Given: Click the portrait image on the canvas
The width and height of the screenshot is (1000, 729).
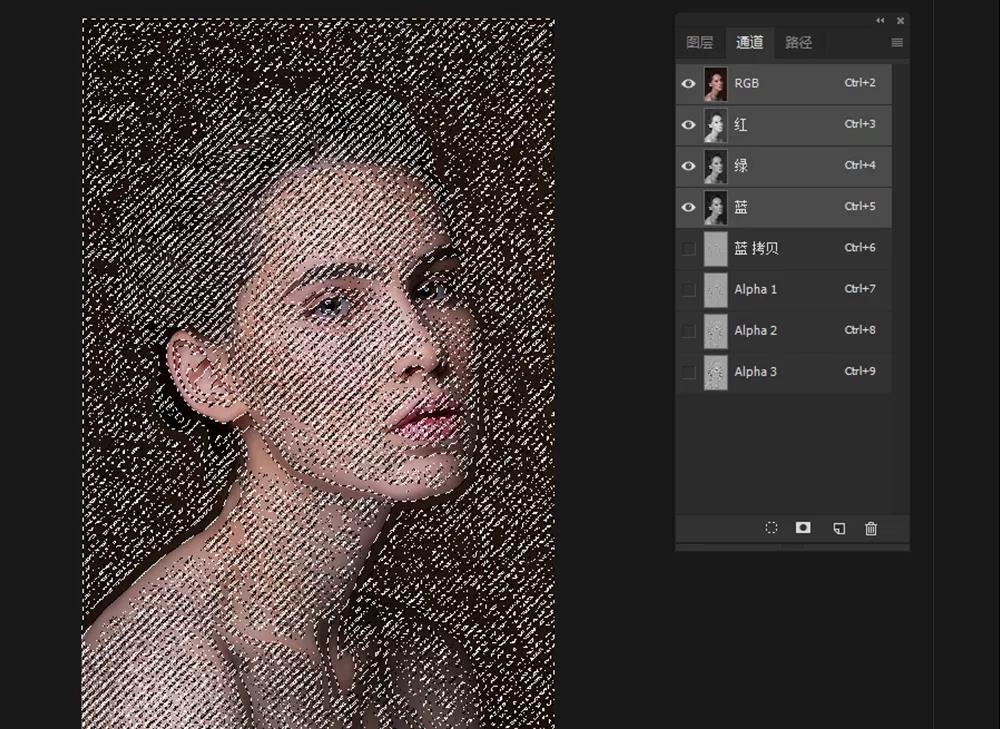Looking at the screenshot, I should [318, 373].
